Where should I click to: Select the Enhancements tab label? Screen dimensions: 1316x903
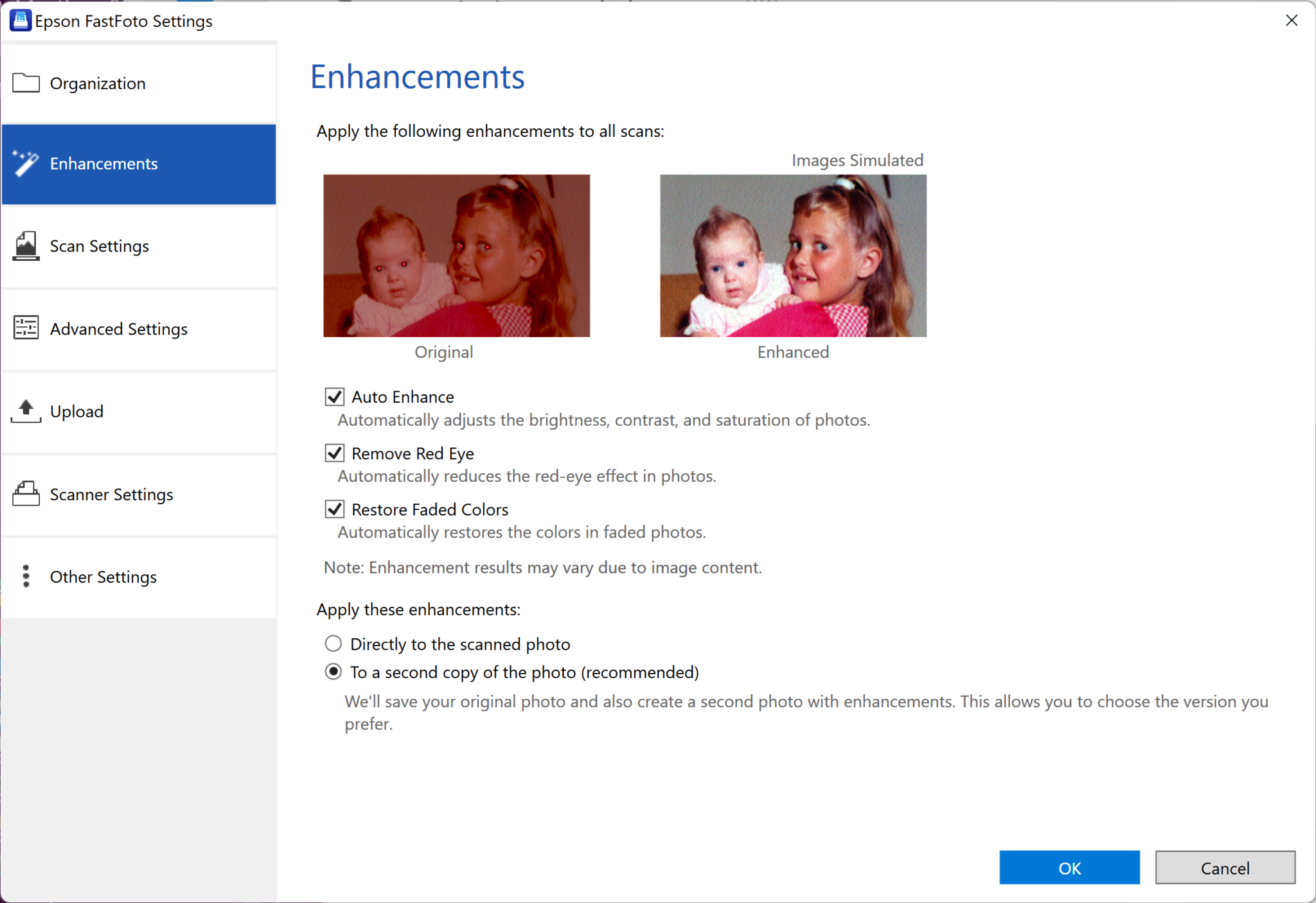[103, 164]
